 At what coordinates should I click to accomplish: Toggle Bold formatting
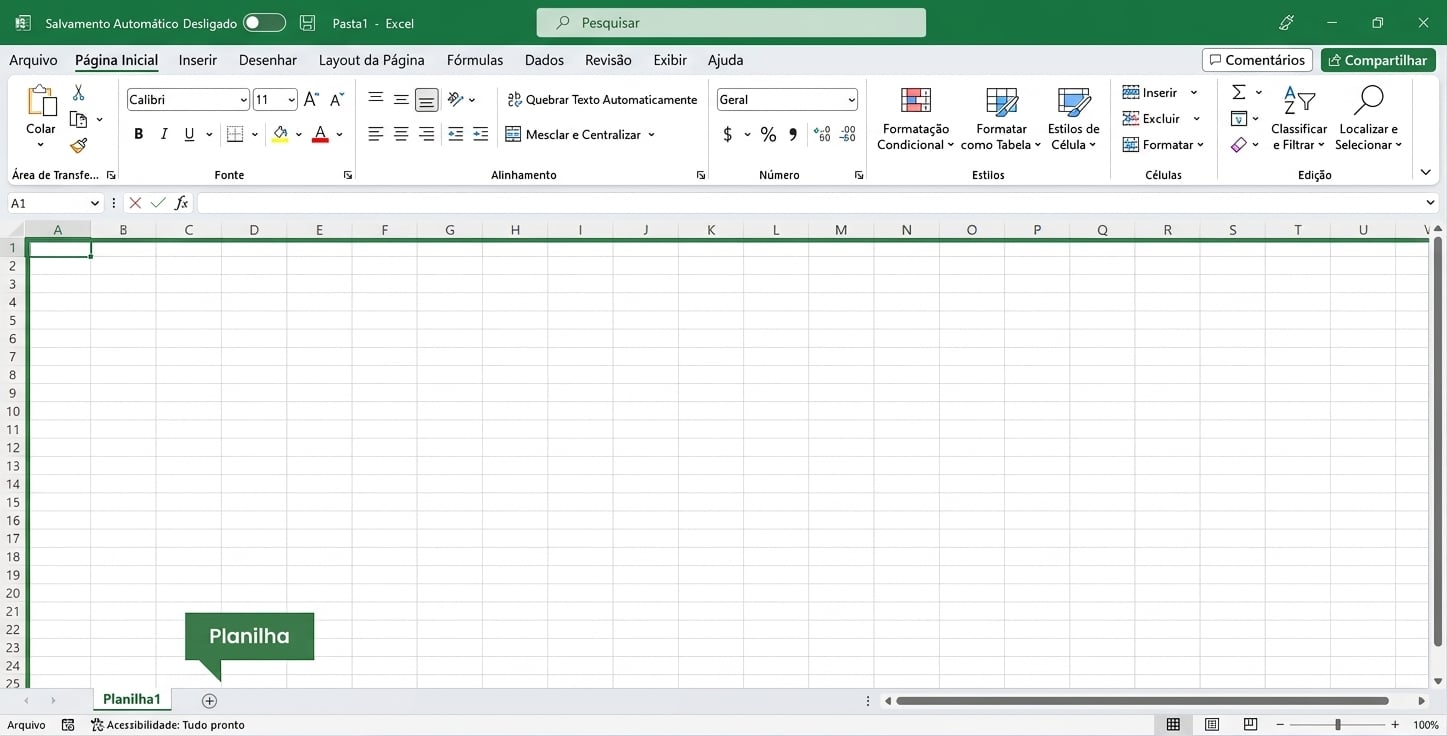pyautogui.click(x=138, y=134)
